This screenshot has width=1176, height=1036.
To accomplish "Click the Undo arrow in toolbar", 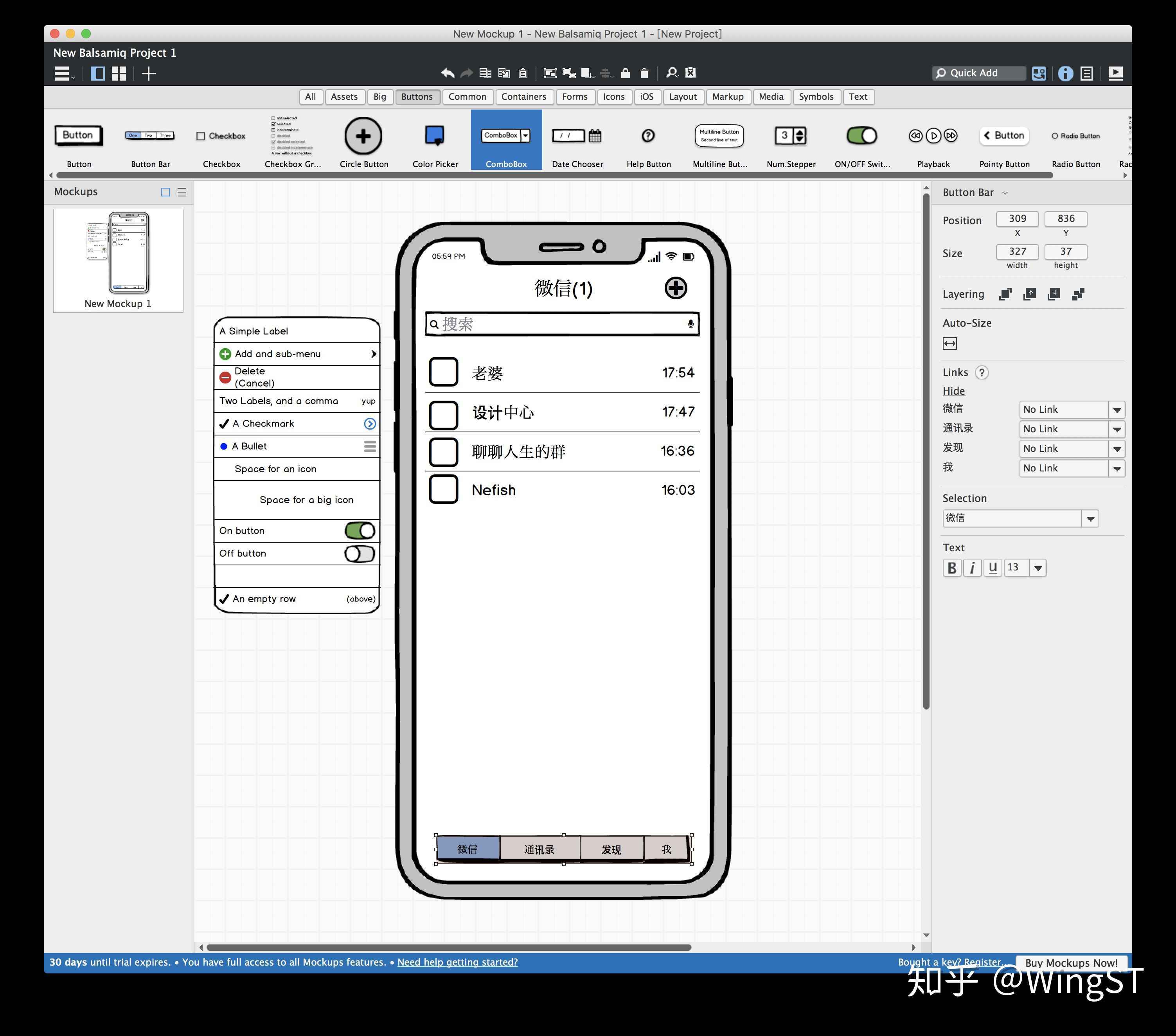I will point(448,73).
